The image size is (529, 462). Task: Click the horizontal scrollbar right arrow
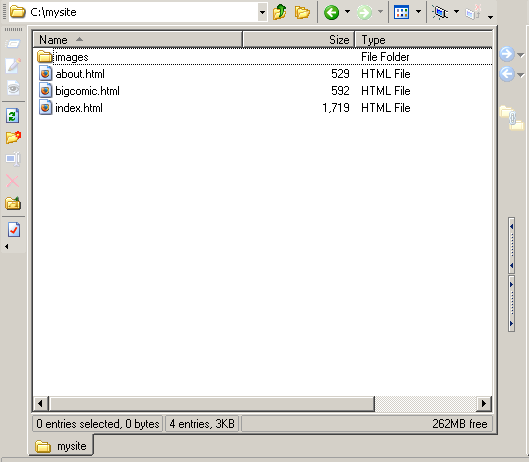tap(484, 403)
